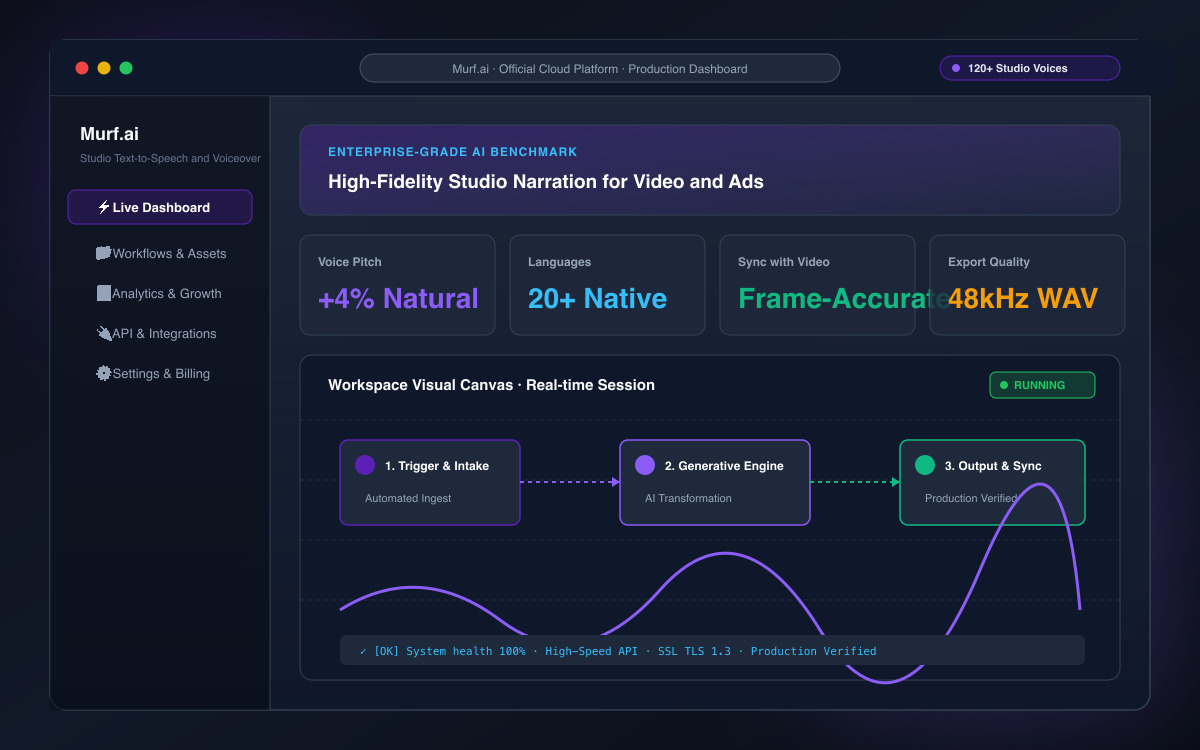Click Studio Text-to-Speech and Voiceover subtitle
The image size is (1200, 750).
point(170,158)
